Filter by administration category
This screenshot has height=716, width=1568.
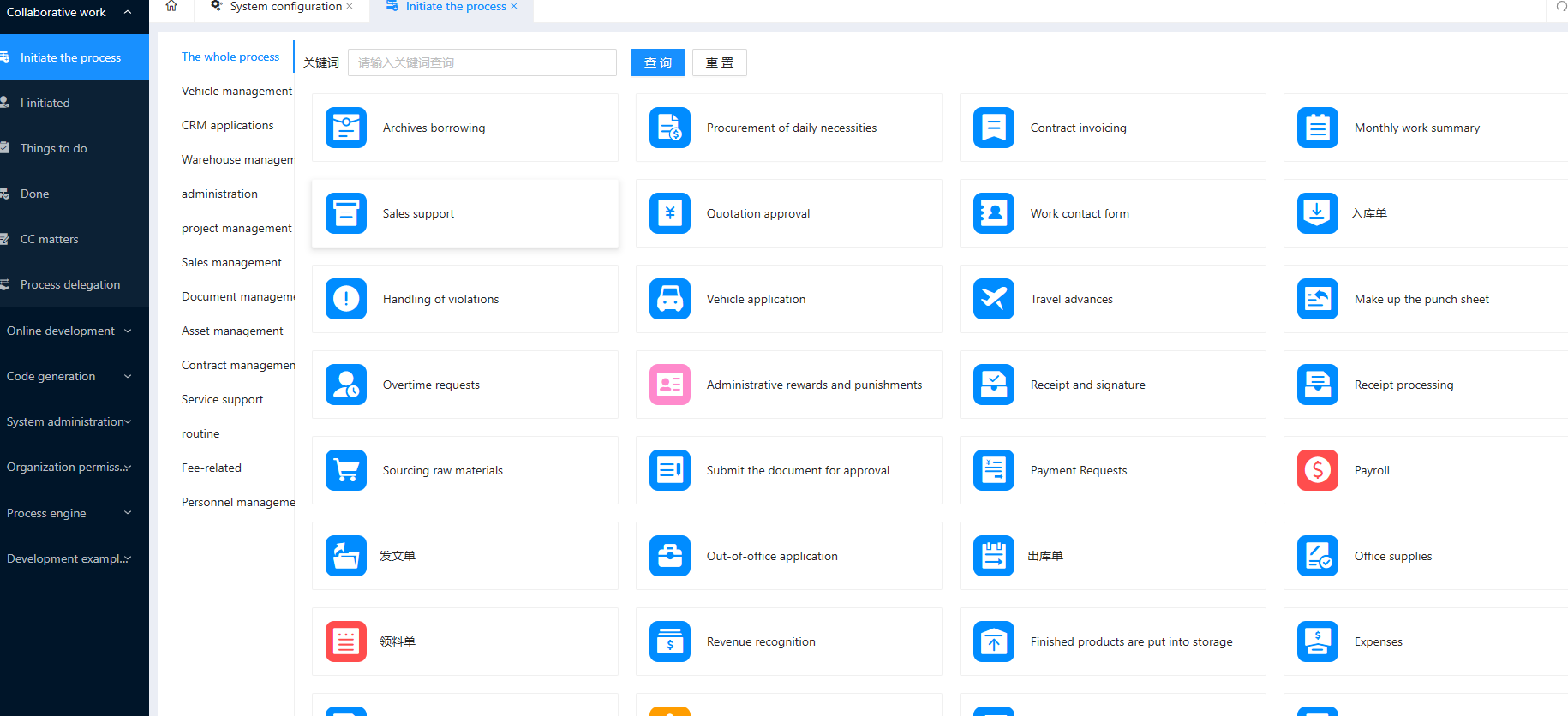coord(219,194)
